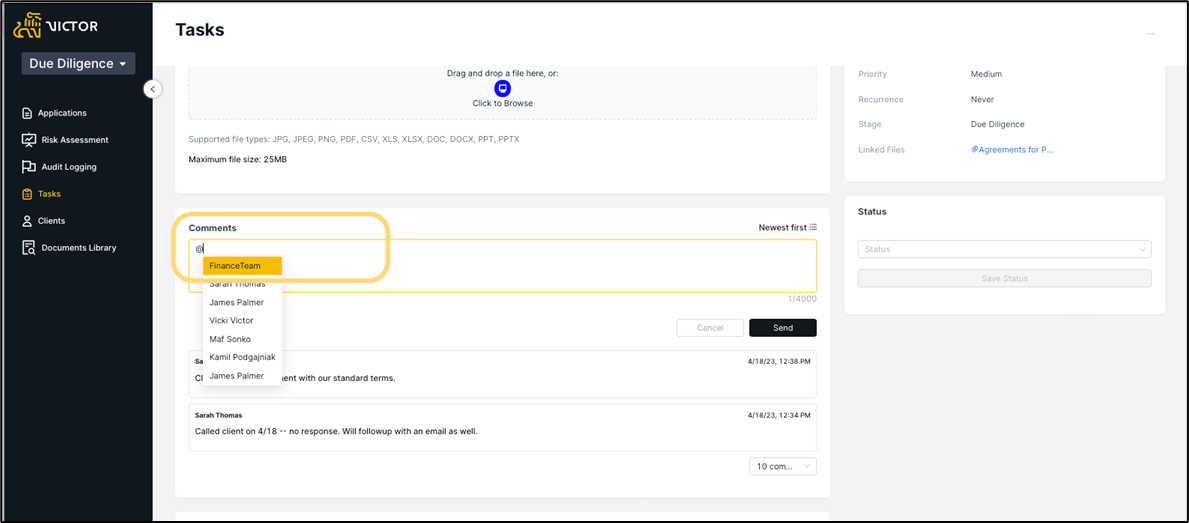Click the 4/18/23, 12:34 PM timestamp

click(x=778, y=415)
